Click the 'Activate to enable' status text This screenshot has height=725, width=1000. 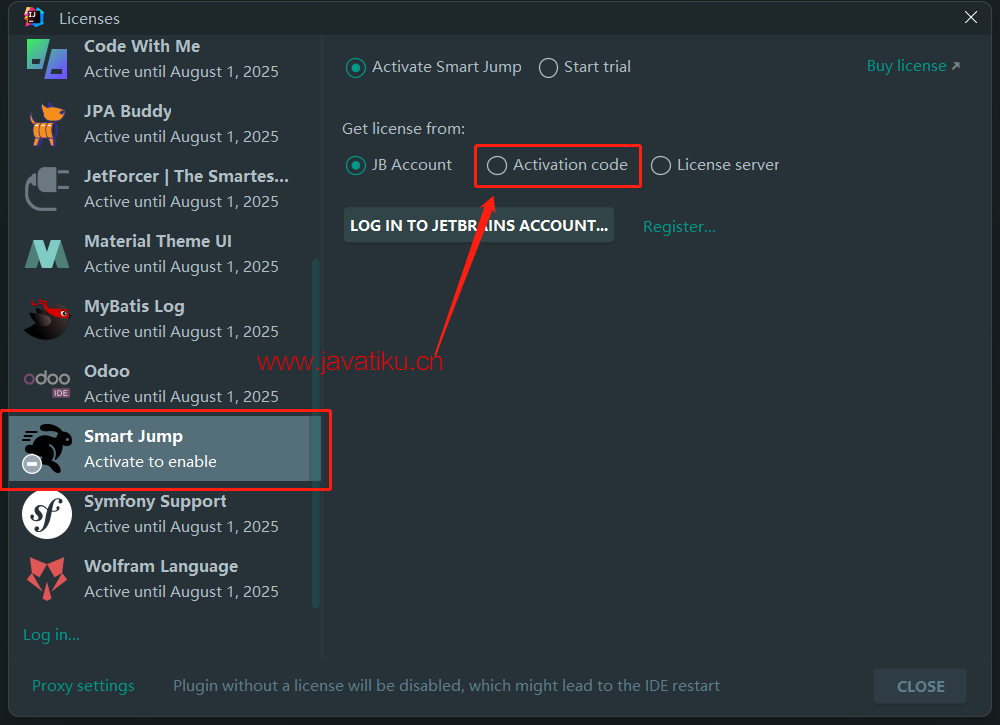[x=151, y=462]
